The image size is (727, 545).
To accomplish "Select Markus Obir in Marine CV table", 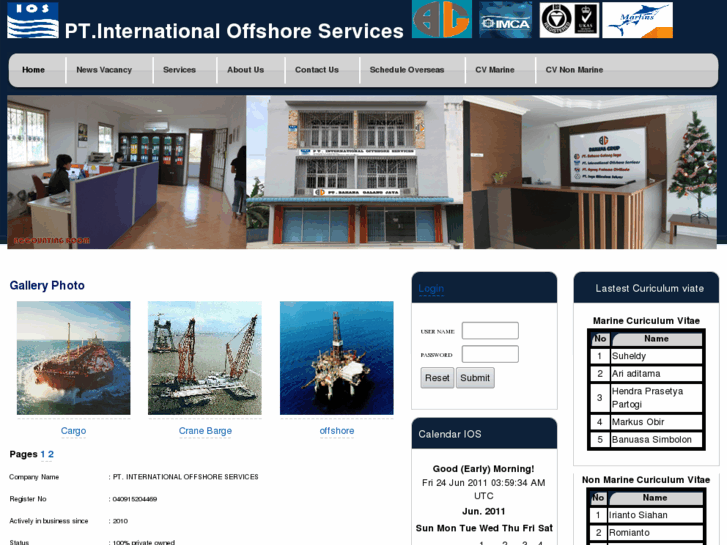I will click(638, 422).
